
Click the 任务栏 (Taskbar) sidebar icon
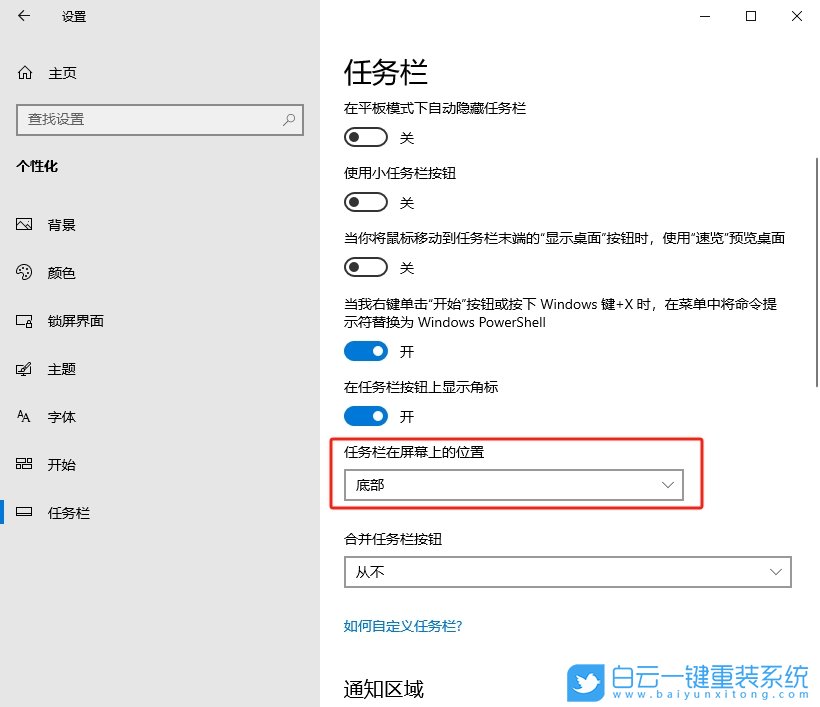(25, 513)
